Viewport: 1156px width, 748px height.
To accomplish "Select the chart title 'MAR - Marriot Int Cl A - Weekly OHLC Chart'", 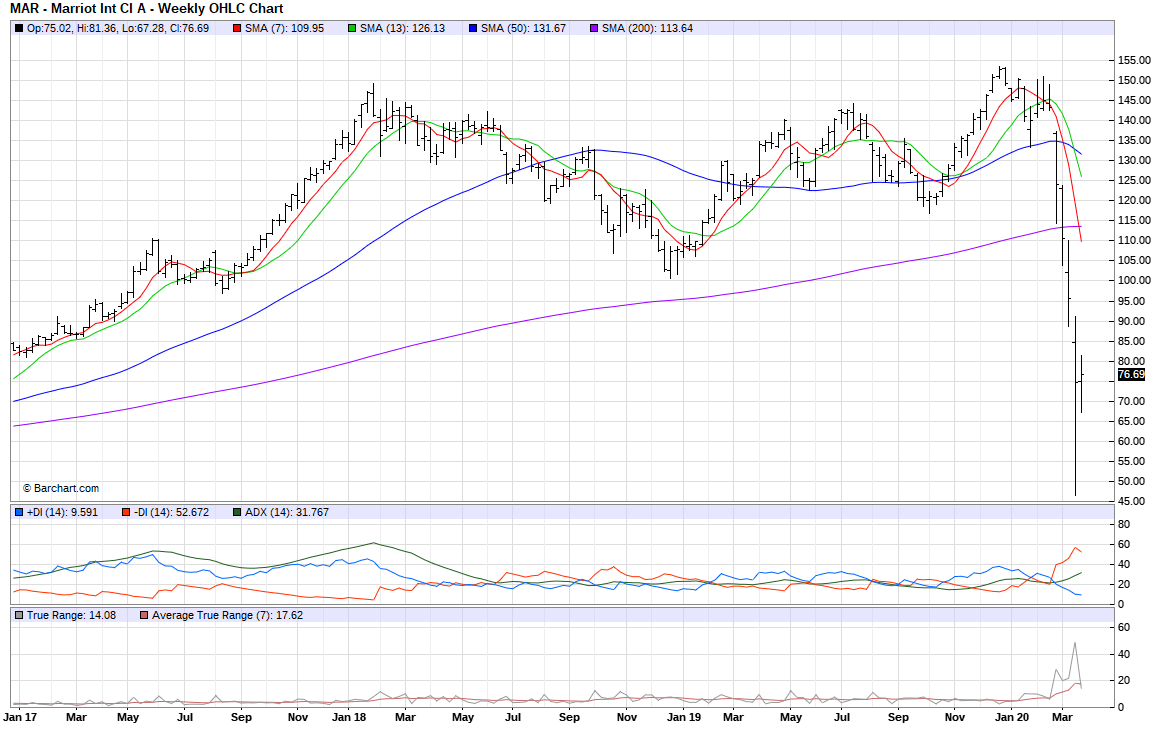I will pyautogui.click(x=147, y=9).
